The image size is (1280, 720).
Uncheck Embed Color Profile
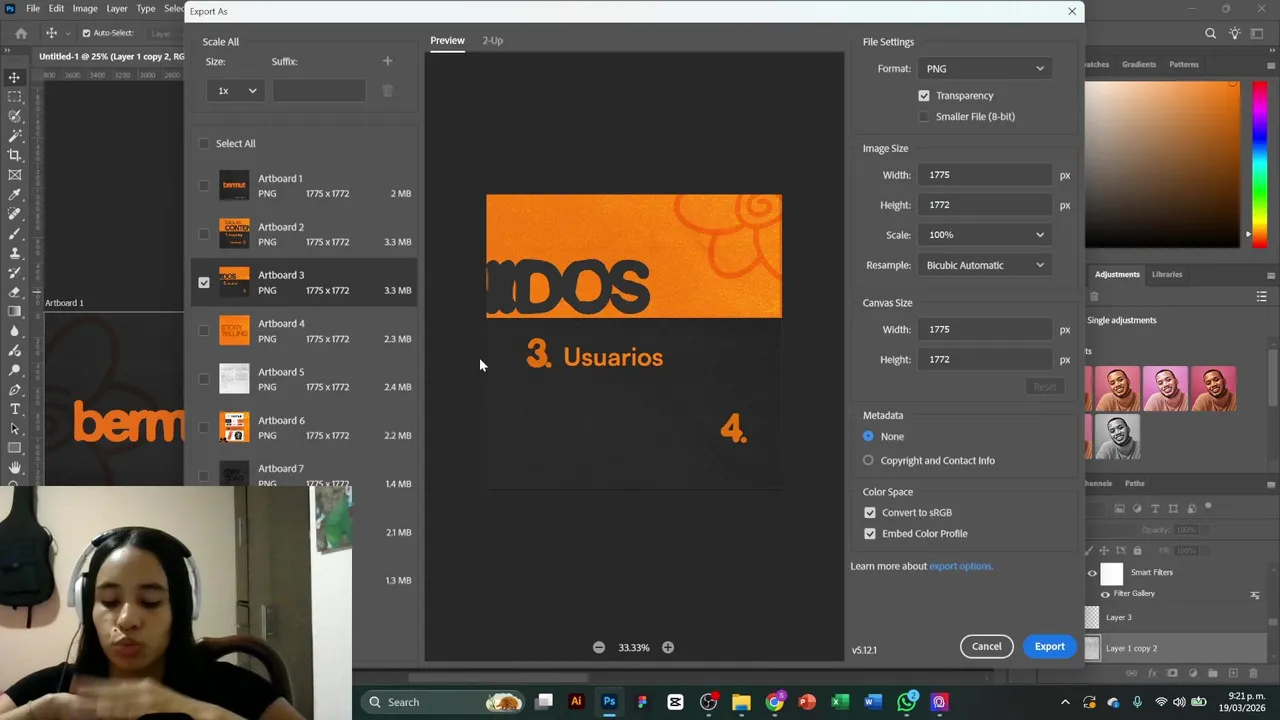pos(870,534)
